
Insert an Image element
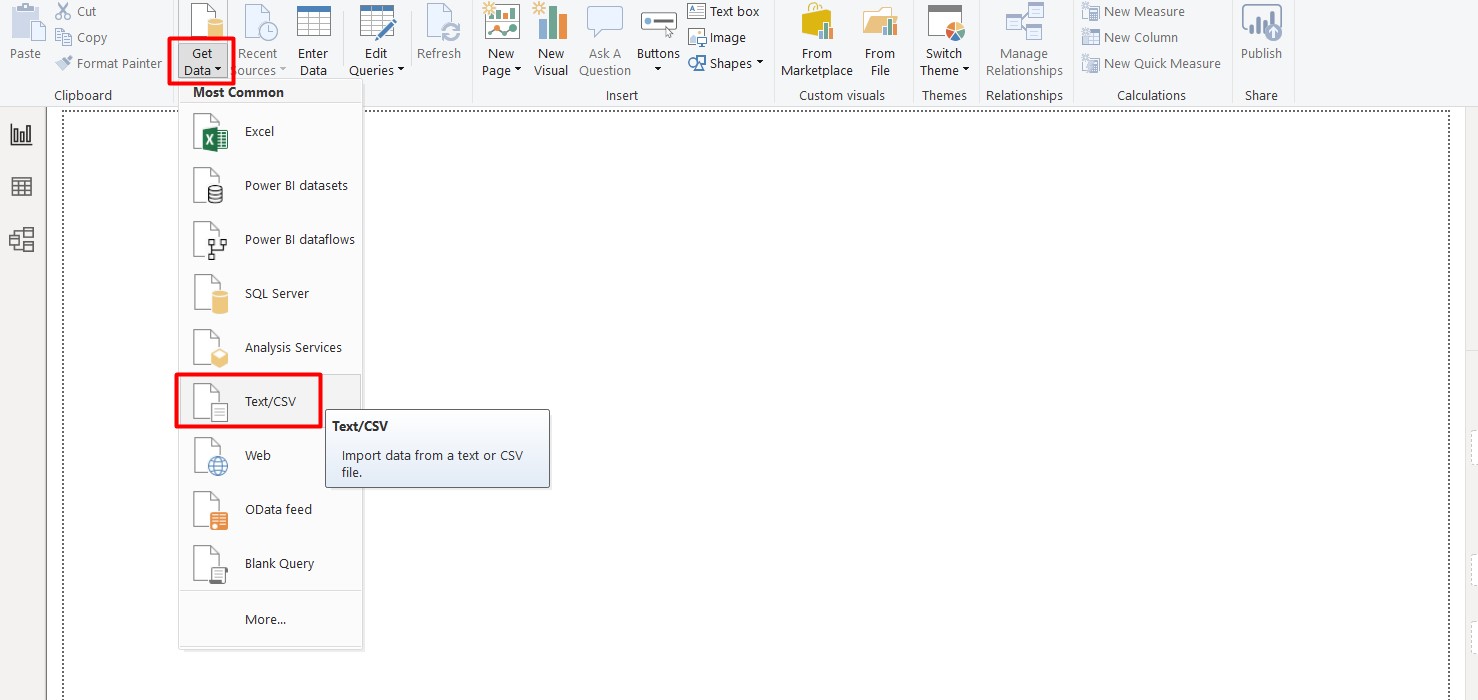(x=717, y=38)
